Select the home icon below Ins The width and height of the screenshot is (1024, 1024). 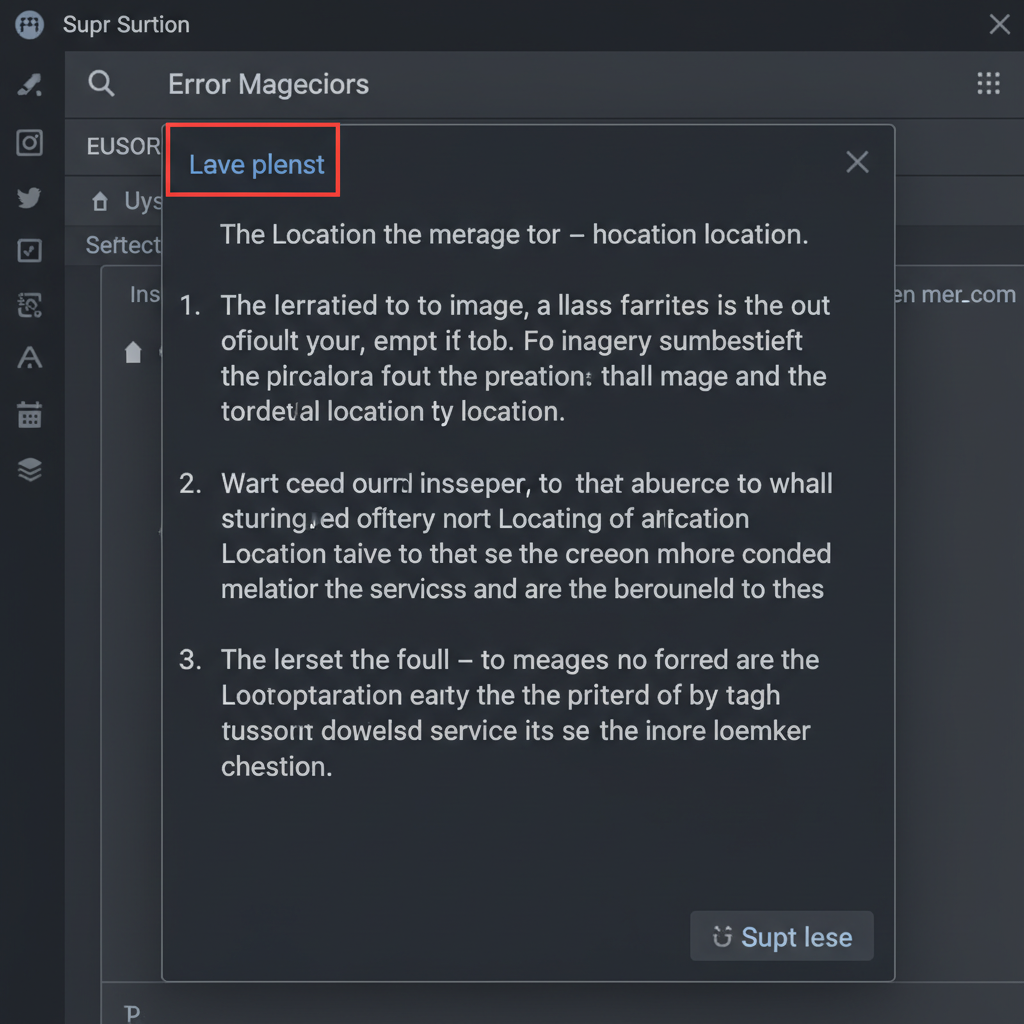click(x=133, y=352)
